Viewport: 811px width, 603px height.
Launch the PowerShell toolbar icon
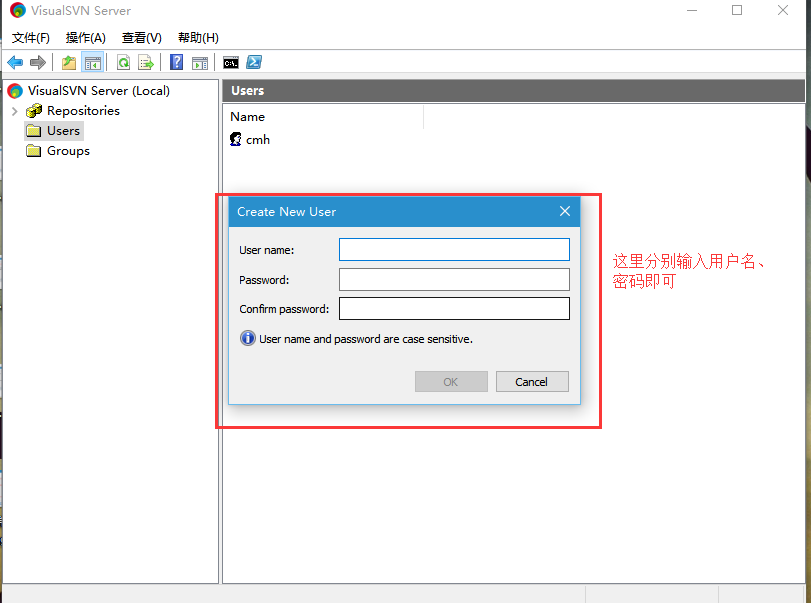coord(254,63)
